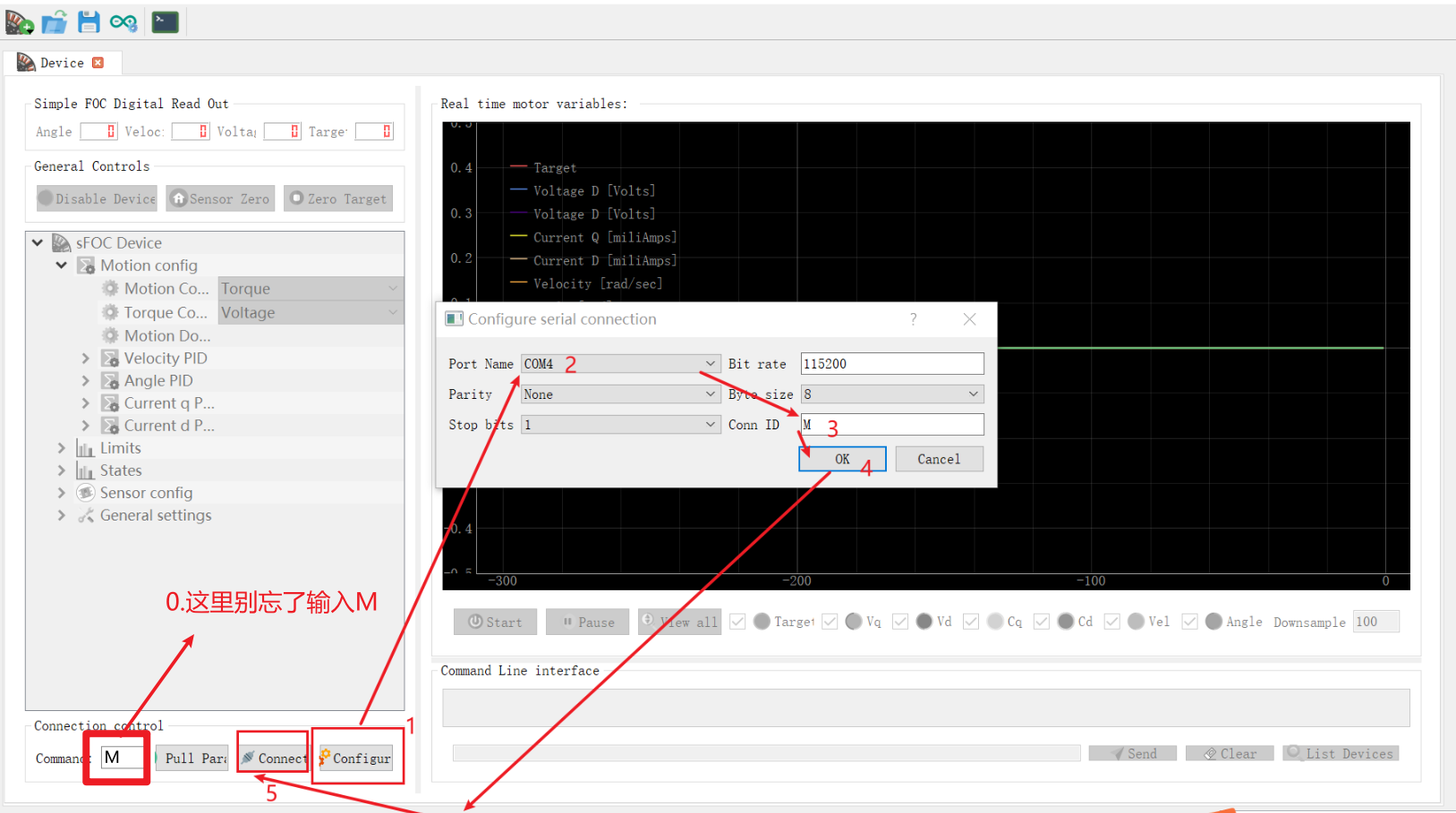Toggle the Cd variable checkbox
This screenshot has width=1456, height=813.
(1042, 621)
